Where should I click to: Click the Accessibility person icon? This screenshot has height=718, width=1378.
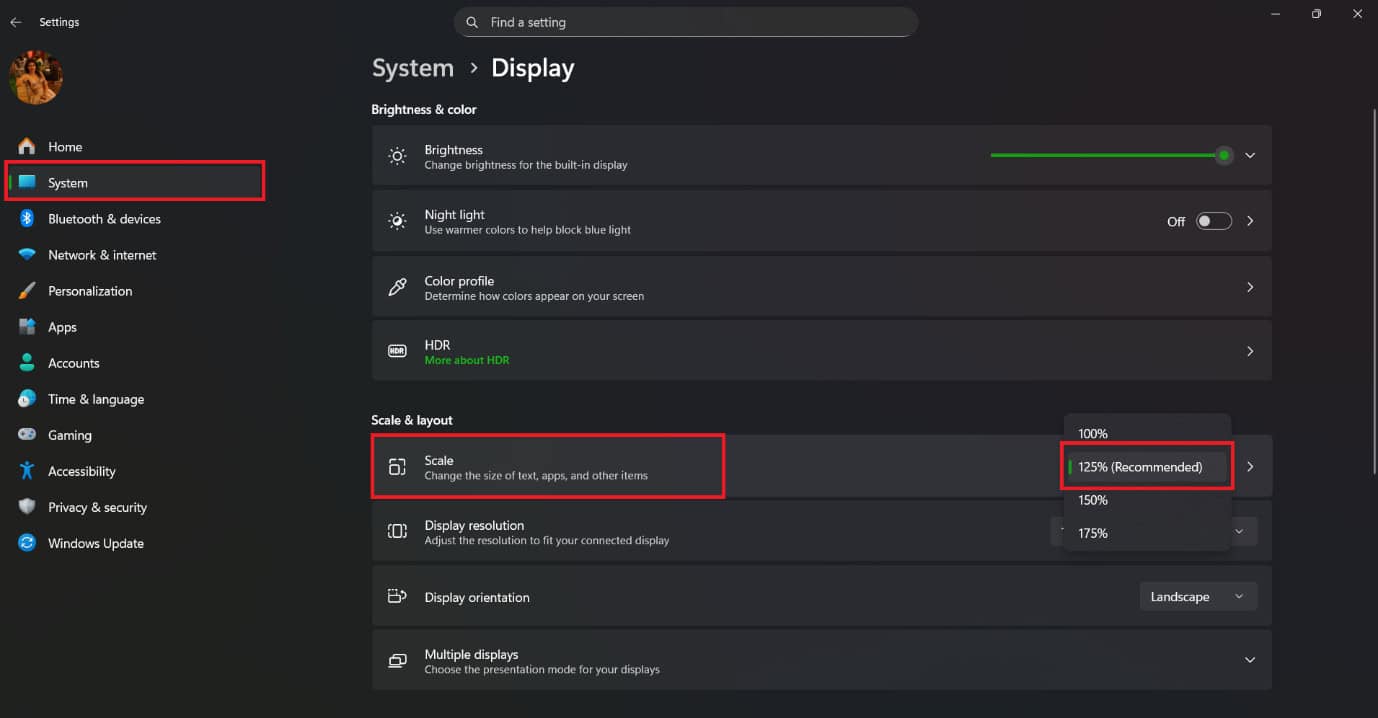(27, 471)
